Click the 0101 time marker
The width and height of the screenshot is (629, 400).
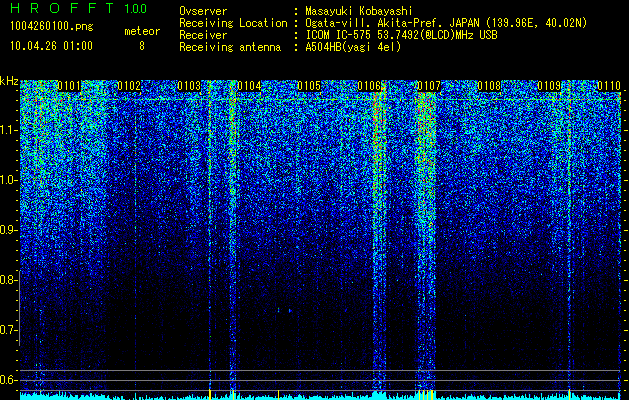click(x=69, y=86)
